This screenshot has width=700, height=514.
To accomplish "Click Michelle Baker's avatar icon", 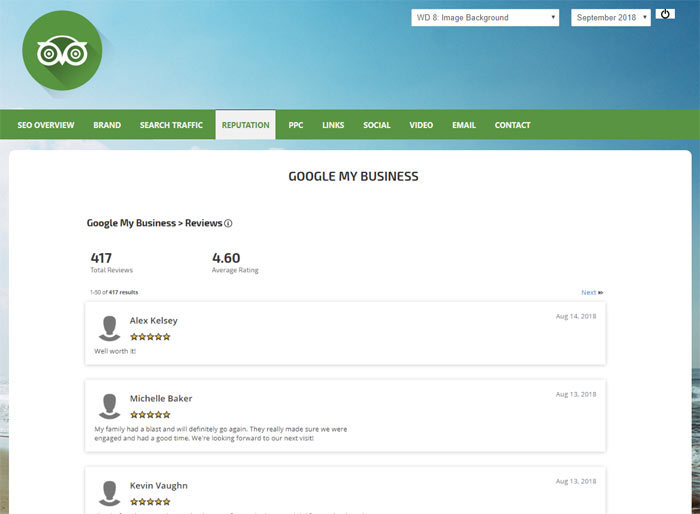I will tap(110, 405).
